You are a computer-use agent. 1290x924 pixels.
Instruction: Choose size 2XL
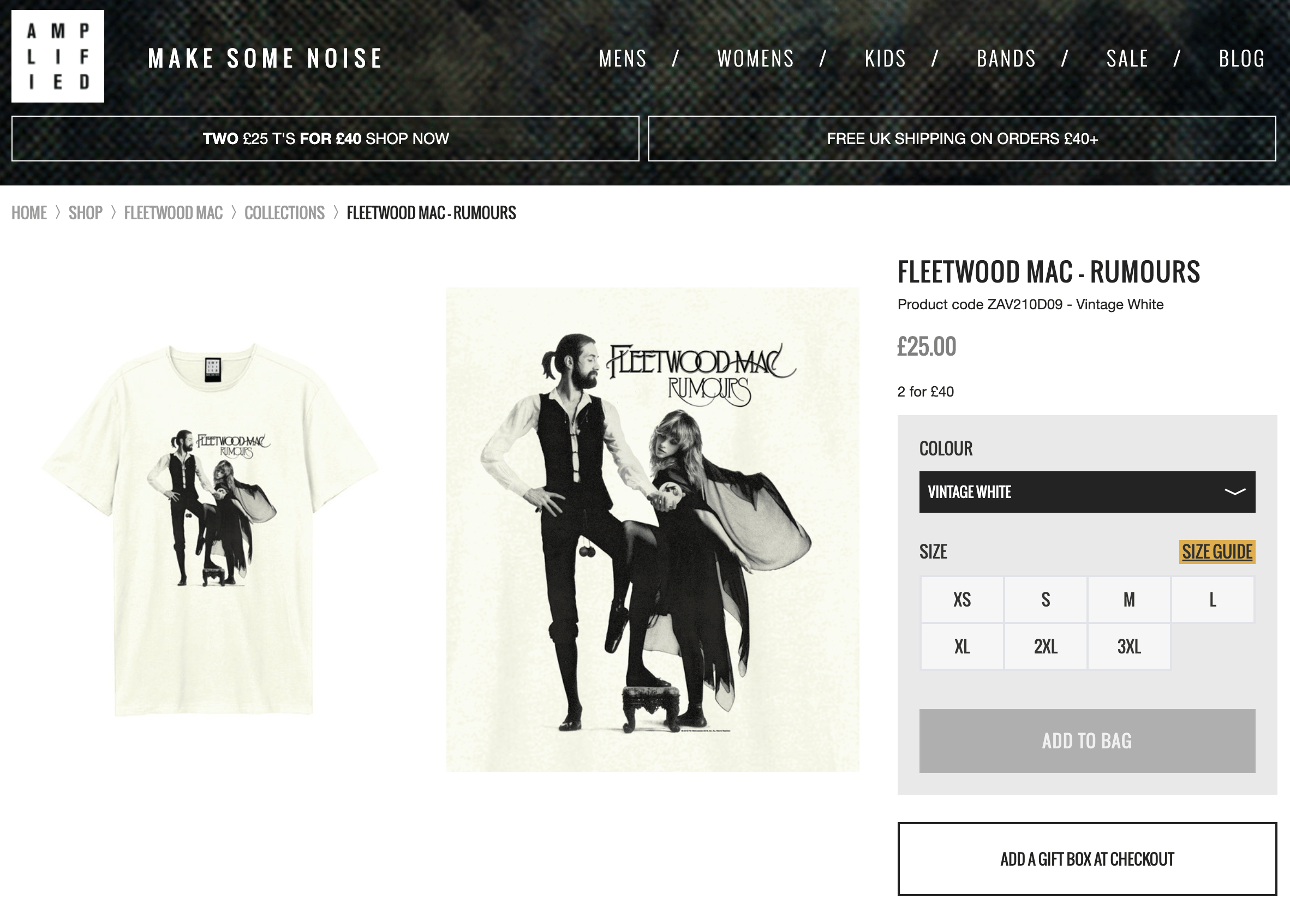(1046, 646)
